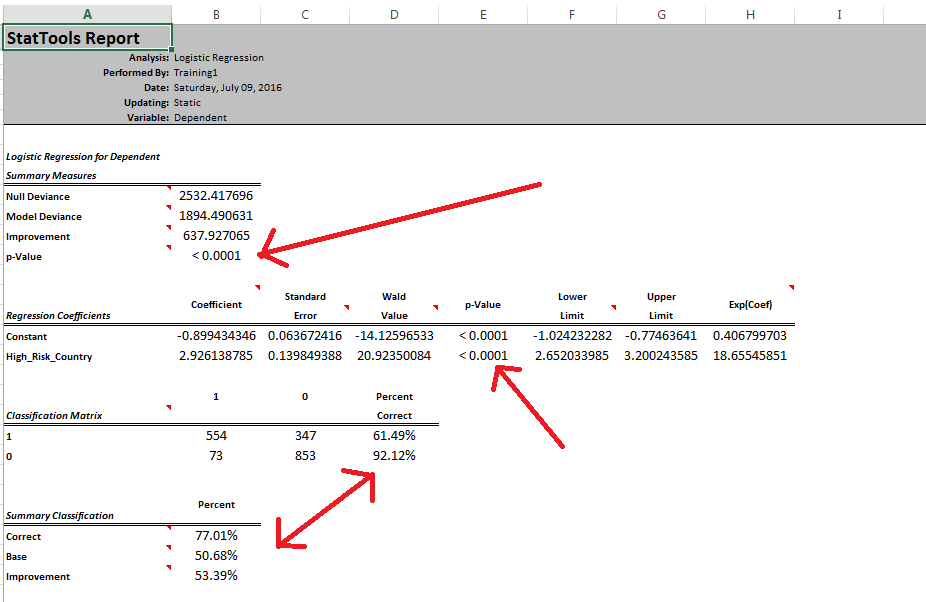Select the Summary Measures heading cell

point(51,175)
